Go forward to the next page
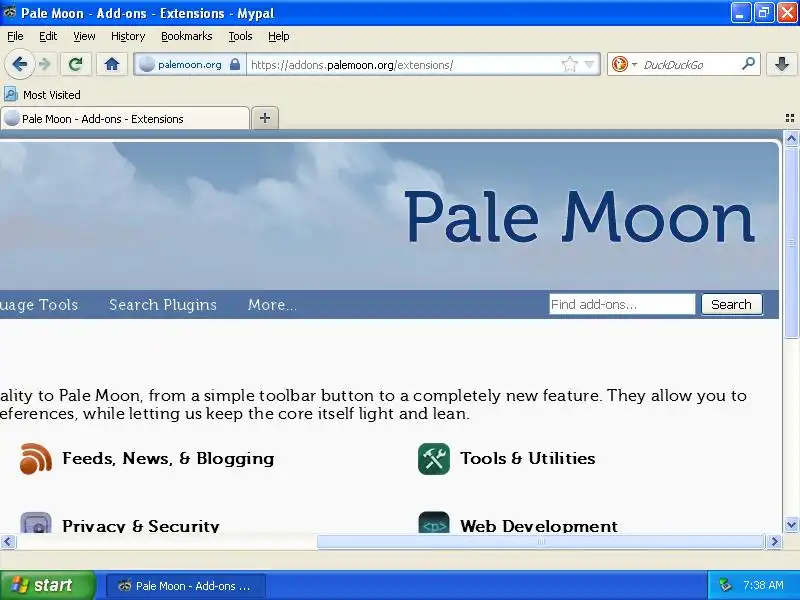This screenshot has width=800, height=600. pyautogui.click(x=45, y=64)
